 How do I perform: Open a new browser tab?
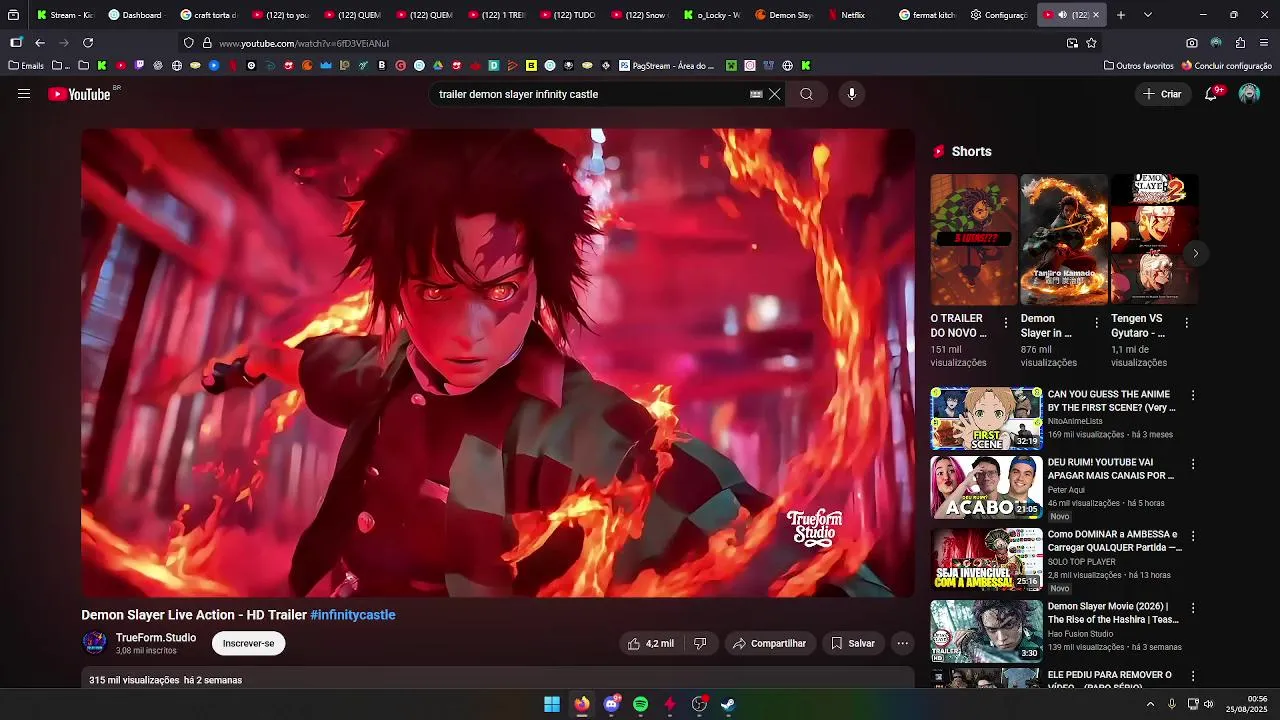click(1121, 15)
